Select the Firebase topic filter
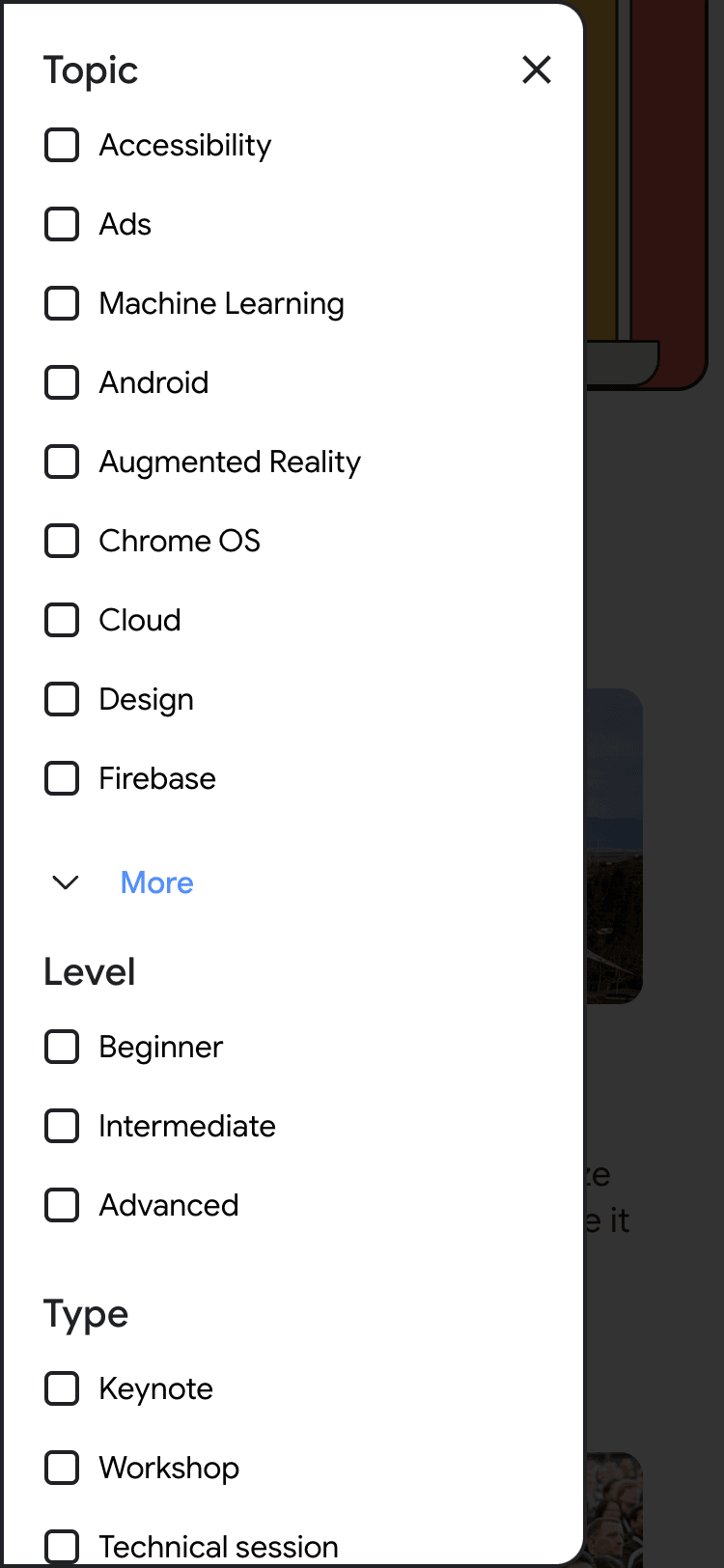The height and width of the screenshot is (1568, 724). (62, 778)
